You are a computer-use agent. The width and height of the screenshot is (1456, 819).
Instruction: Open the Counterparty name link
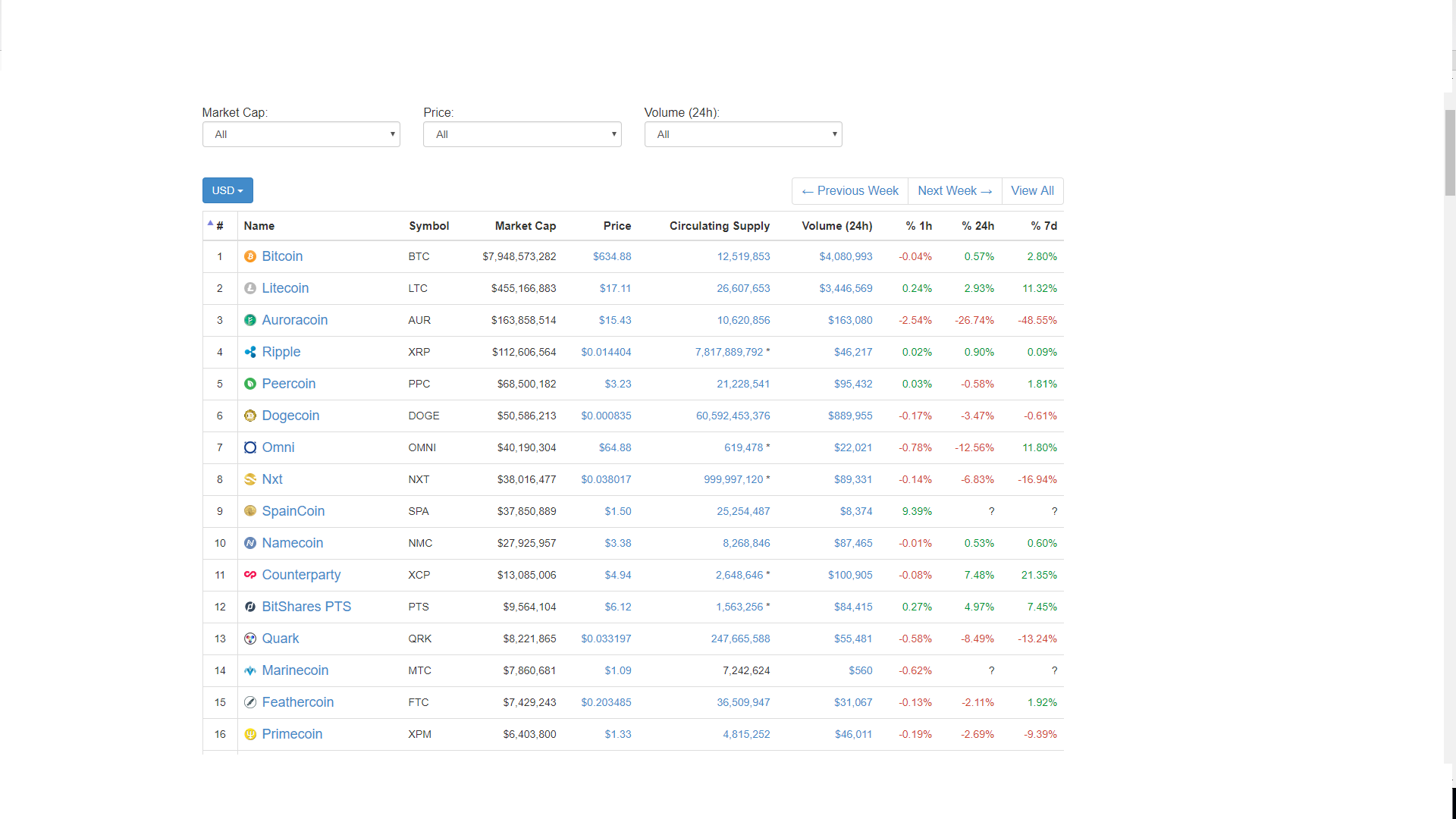point(301,575)
